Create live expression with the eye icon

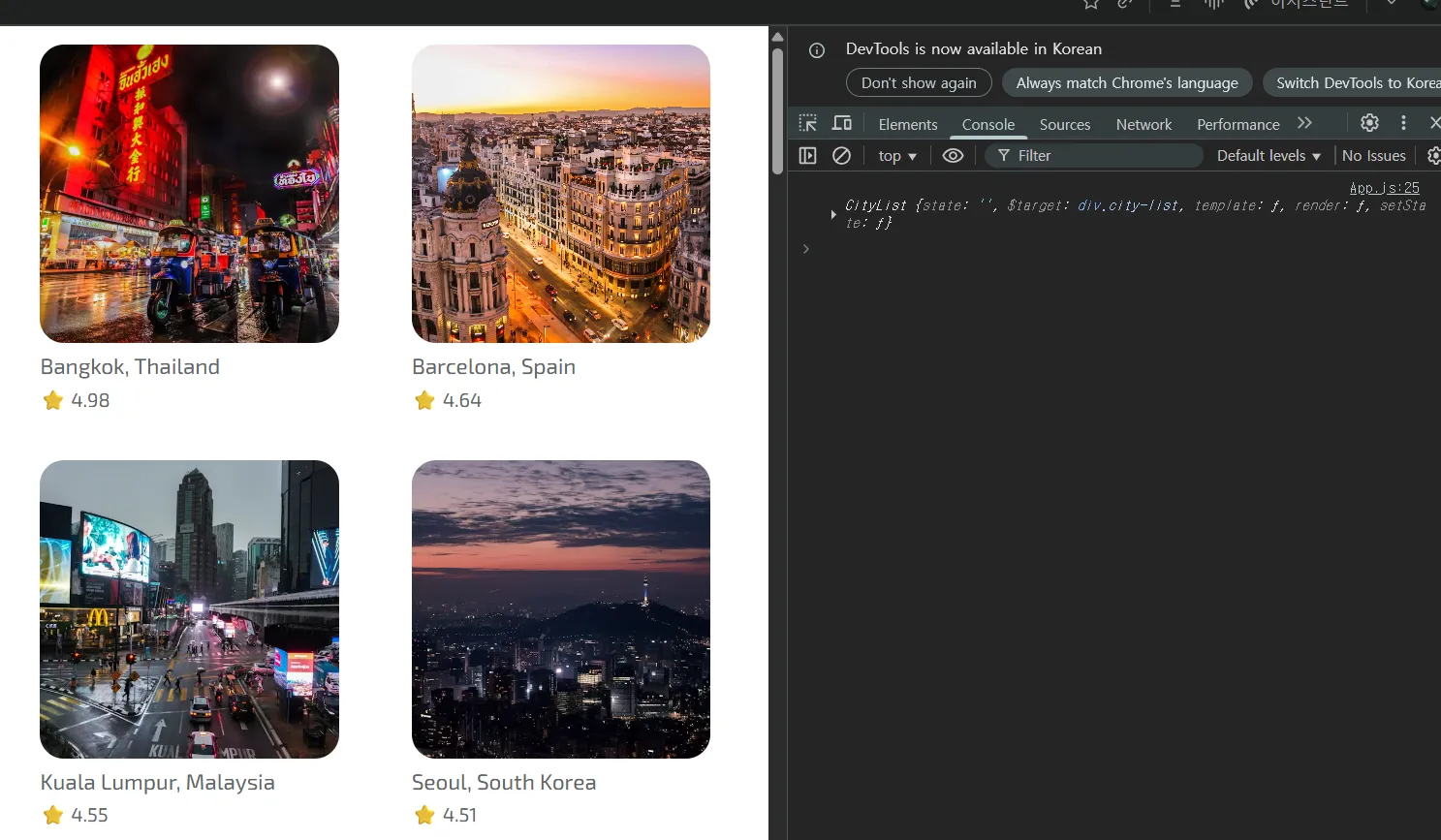(953, 156)
